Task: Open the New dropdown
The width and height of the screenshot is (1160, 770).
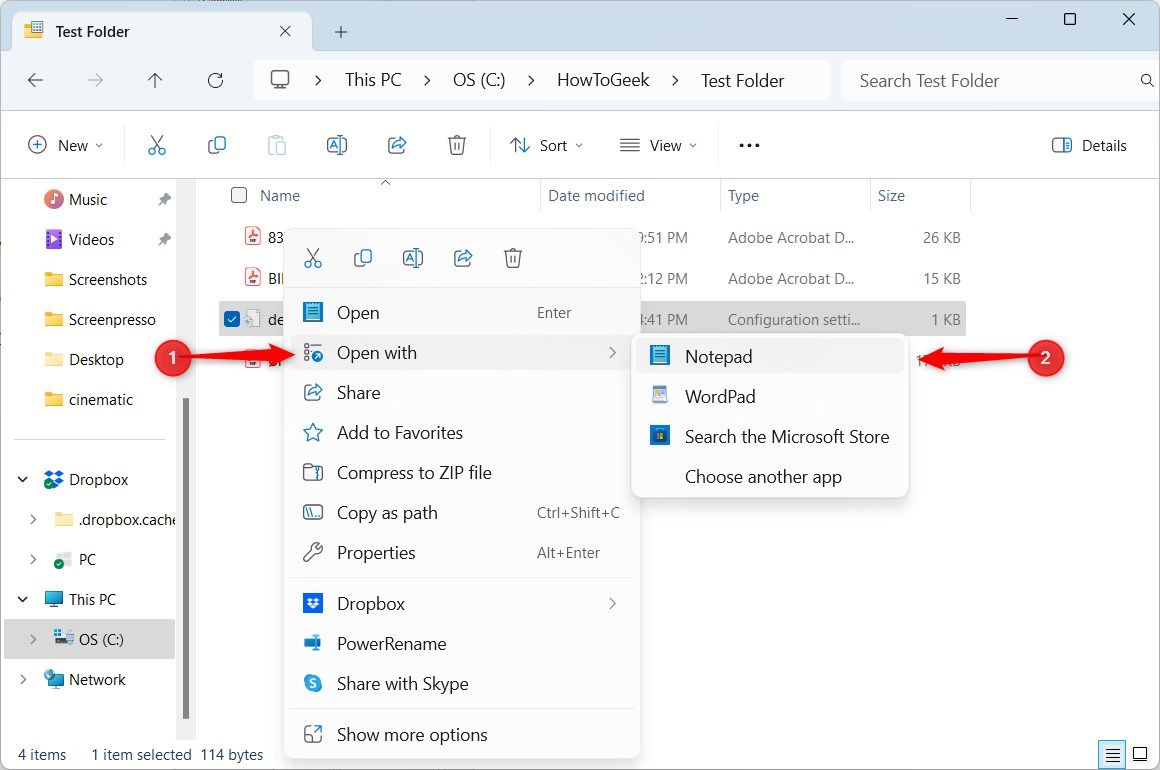Action: (x=65, y=146)
